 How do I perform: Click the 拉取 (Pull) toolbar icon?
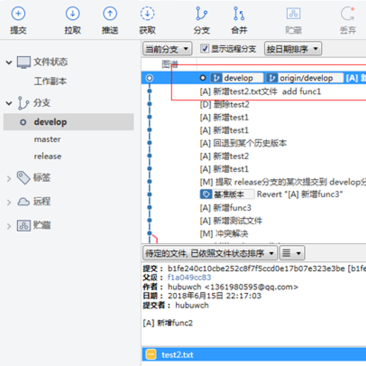pyautogui.click(x=72, y=14)
